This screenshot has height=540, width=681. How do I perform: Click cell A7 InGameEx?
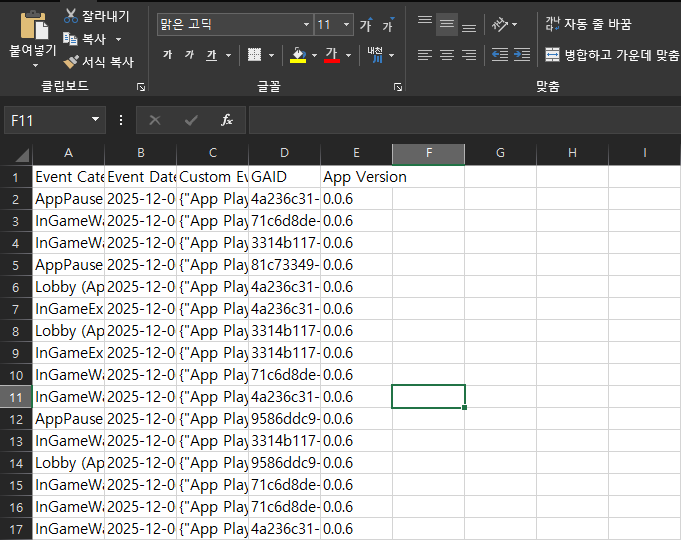click(69, 309)
